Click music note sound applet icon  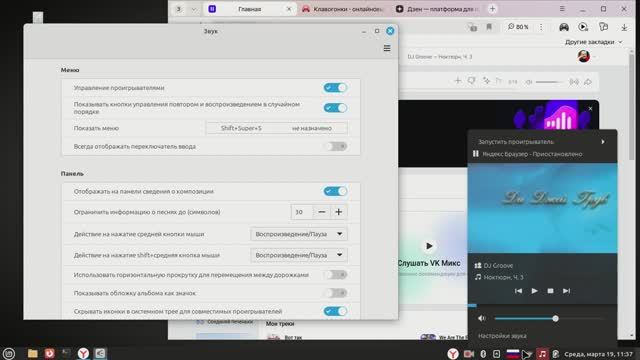point(542,354)
